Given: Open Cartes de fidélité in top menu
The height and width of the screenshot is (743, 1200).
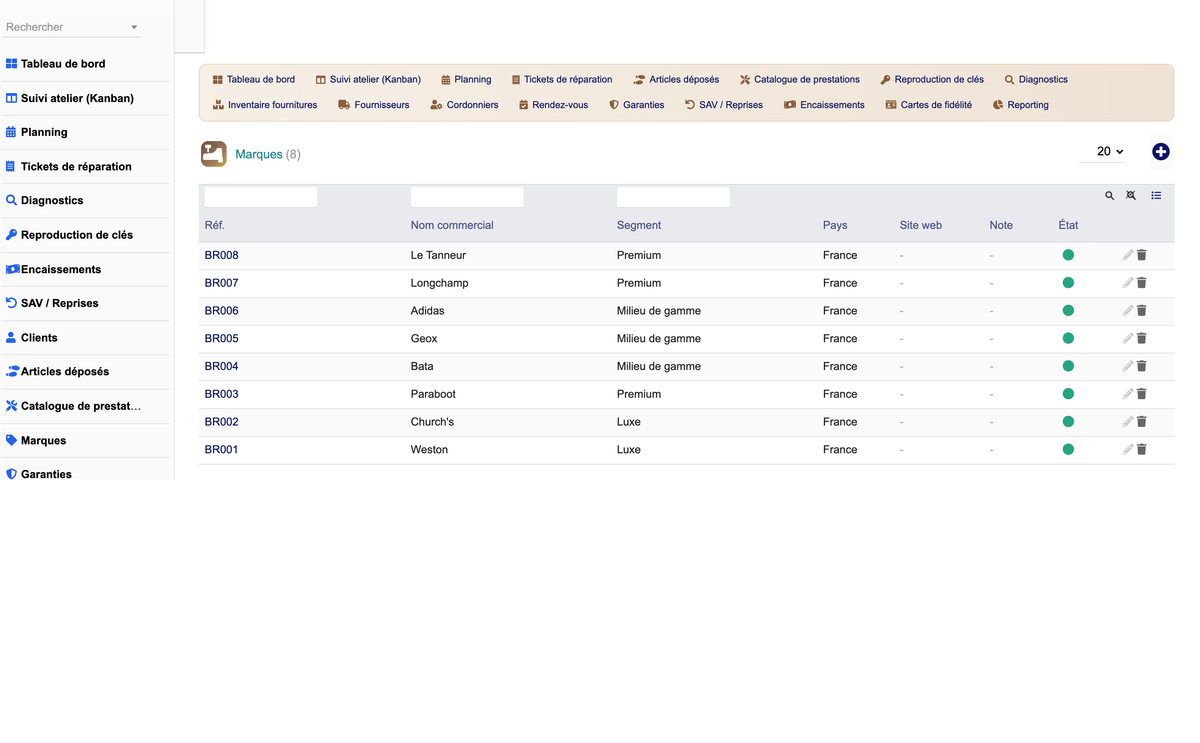Looking at the screenshot, I should (929, 105).
